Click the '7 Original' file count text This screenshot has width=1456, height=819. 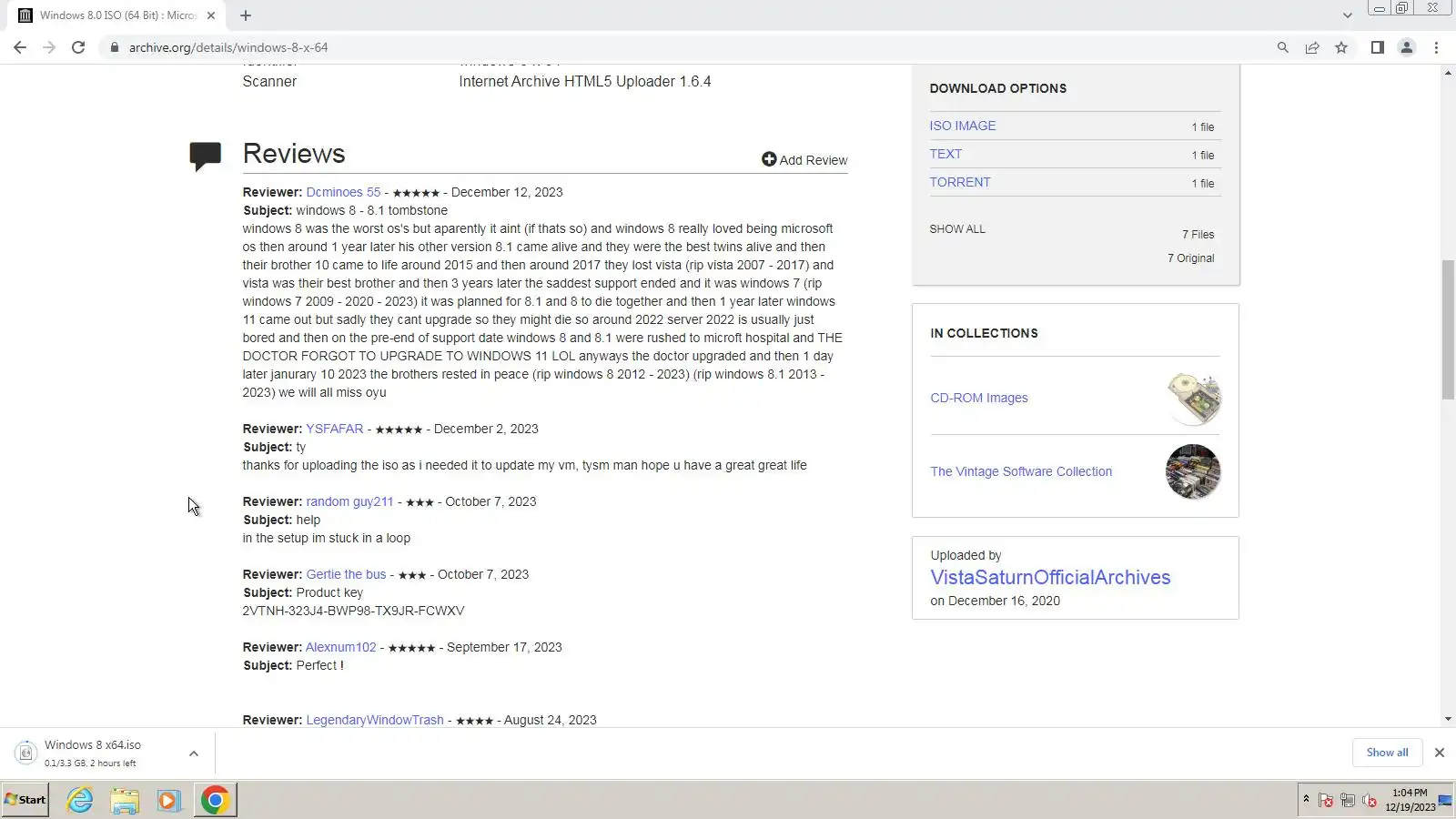1190,258
